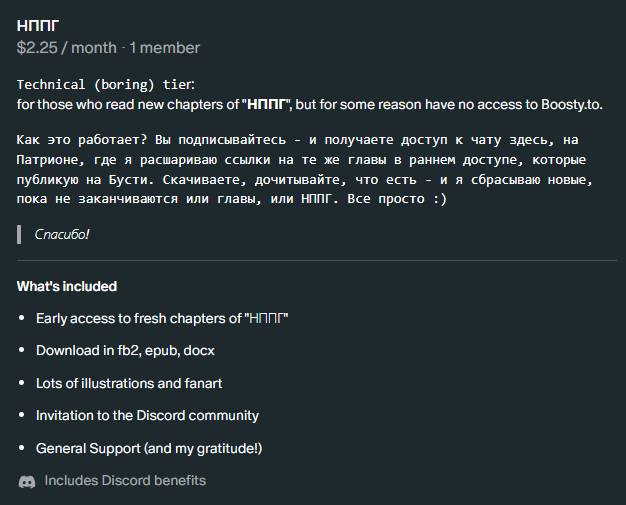Viewport: 626px width, 505px height.
Task: Select the "1 member" count text
Action: (164, 47)
